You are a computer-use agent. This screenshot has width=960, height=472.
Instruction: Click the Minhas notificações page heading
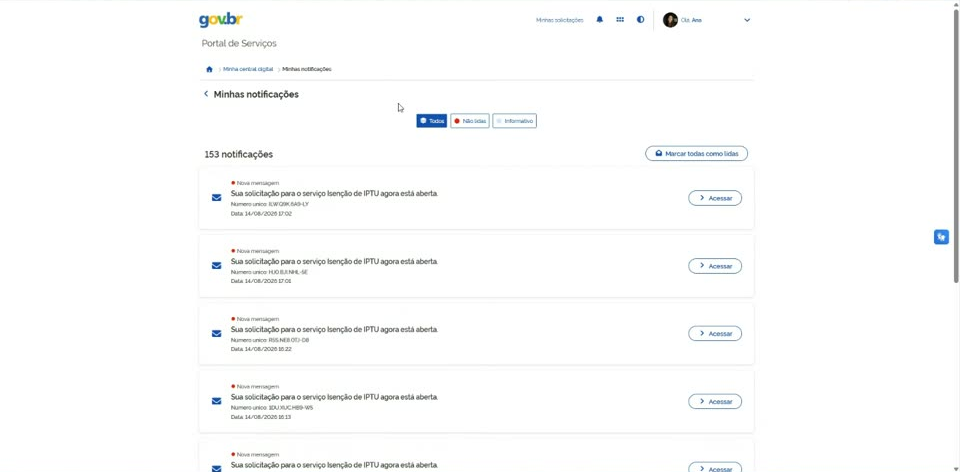point(256,94)
